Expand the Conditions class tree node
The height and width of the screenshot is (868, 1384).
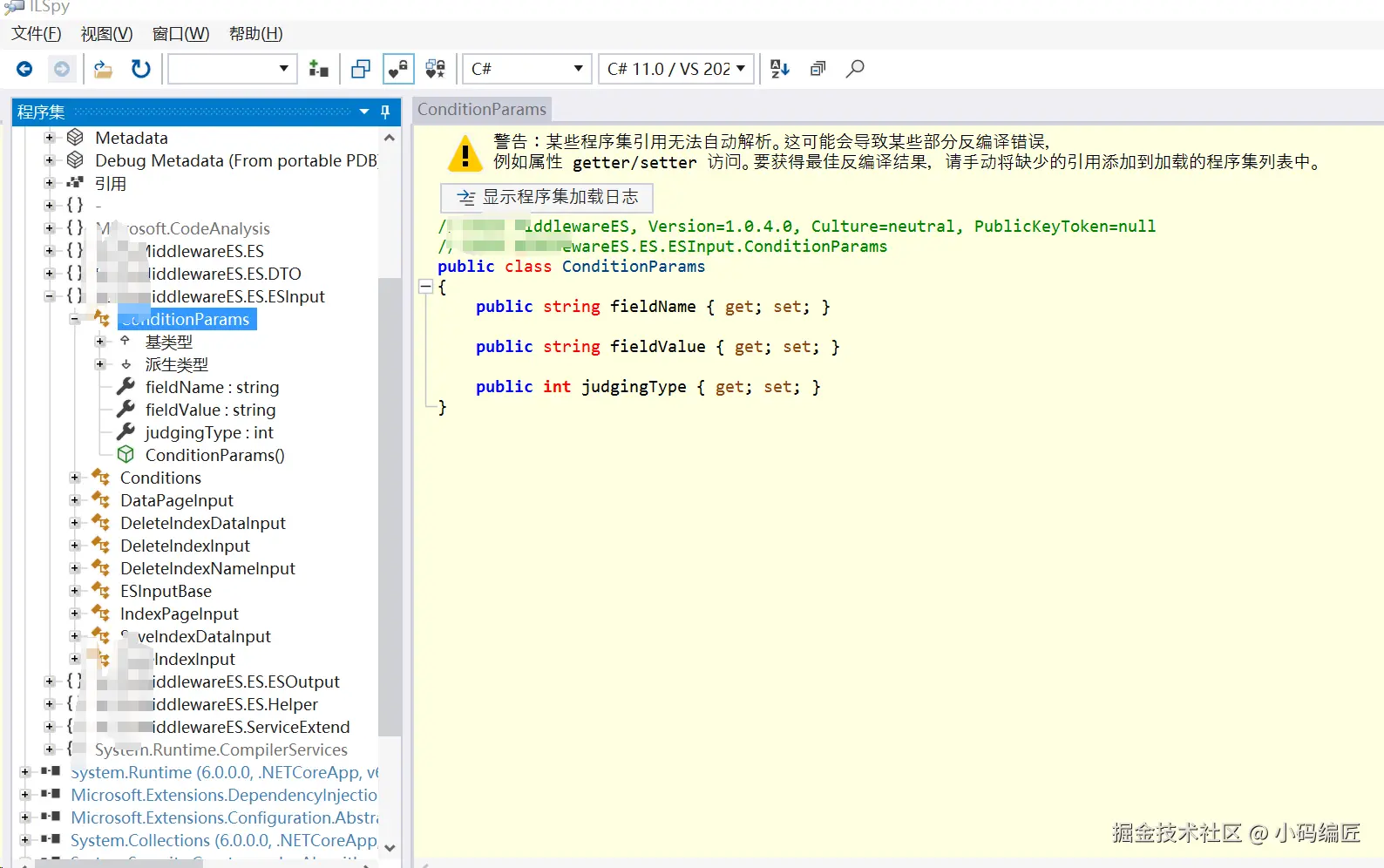tap(75, 478)
